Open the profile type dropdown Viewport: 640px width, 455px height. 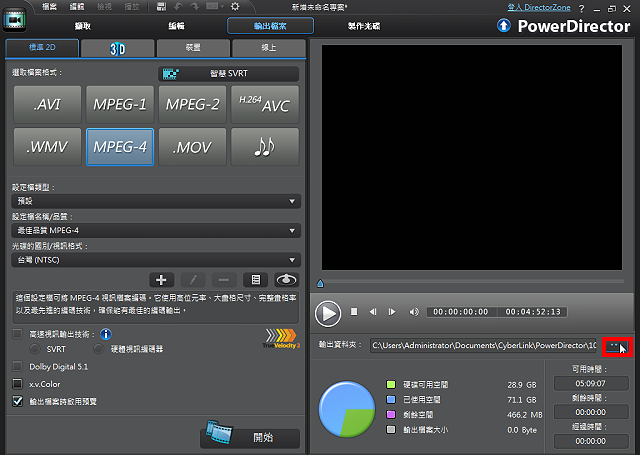pos(156,201)
